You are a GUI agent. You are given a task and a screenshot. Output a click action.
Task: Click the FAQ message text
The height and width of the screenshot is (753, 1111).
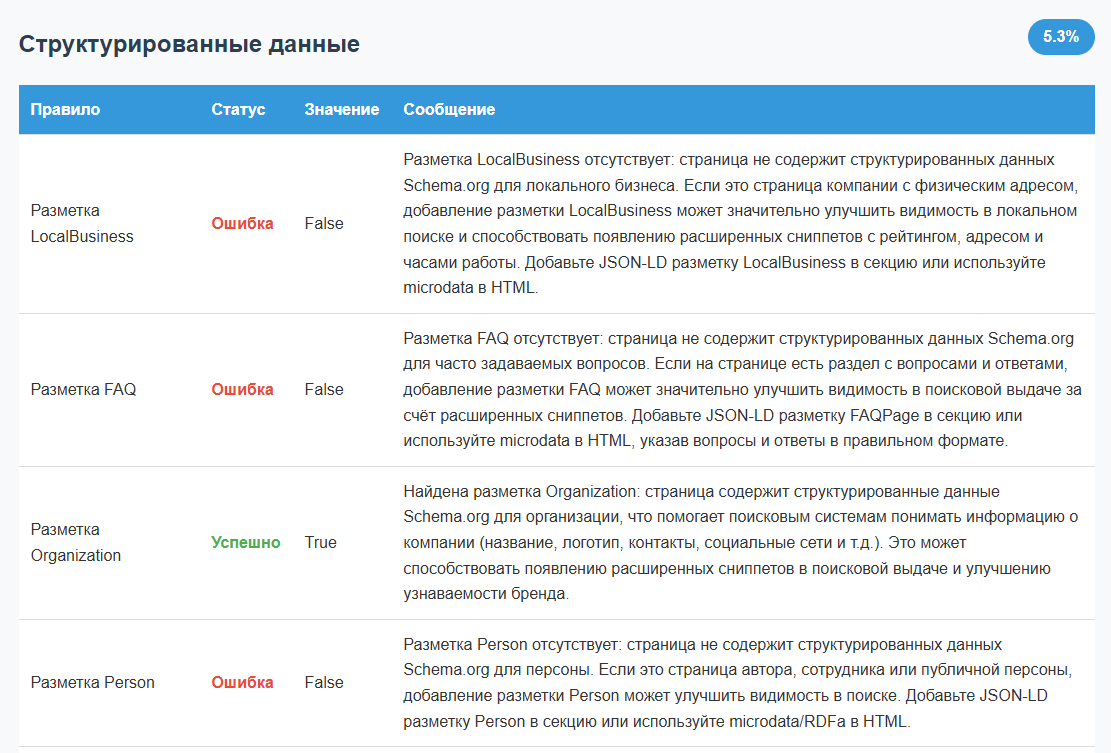click(743, 390)
